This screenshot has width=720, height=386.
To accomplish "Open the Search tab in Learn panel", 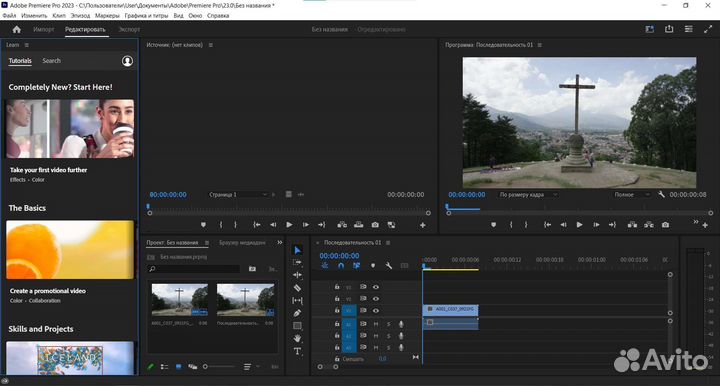I will click(x=51, y=61).
